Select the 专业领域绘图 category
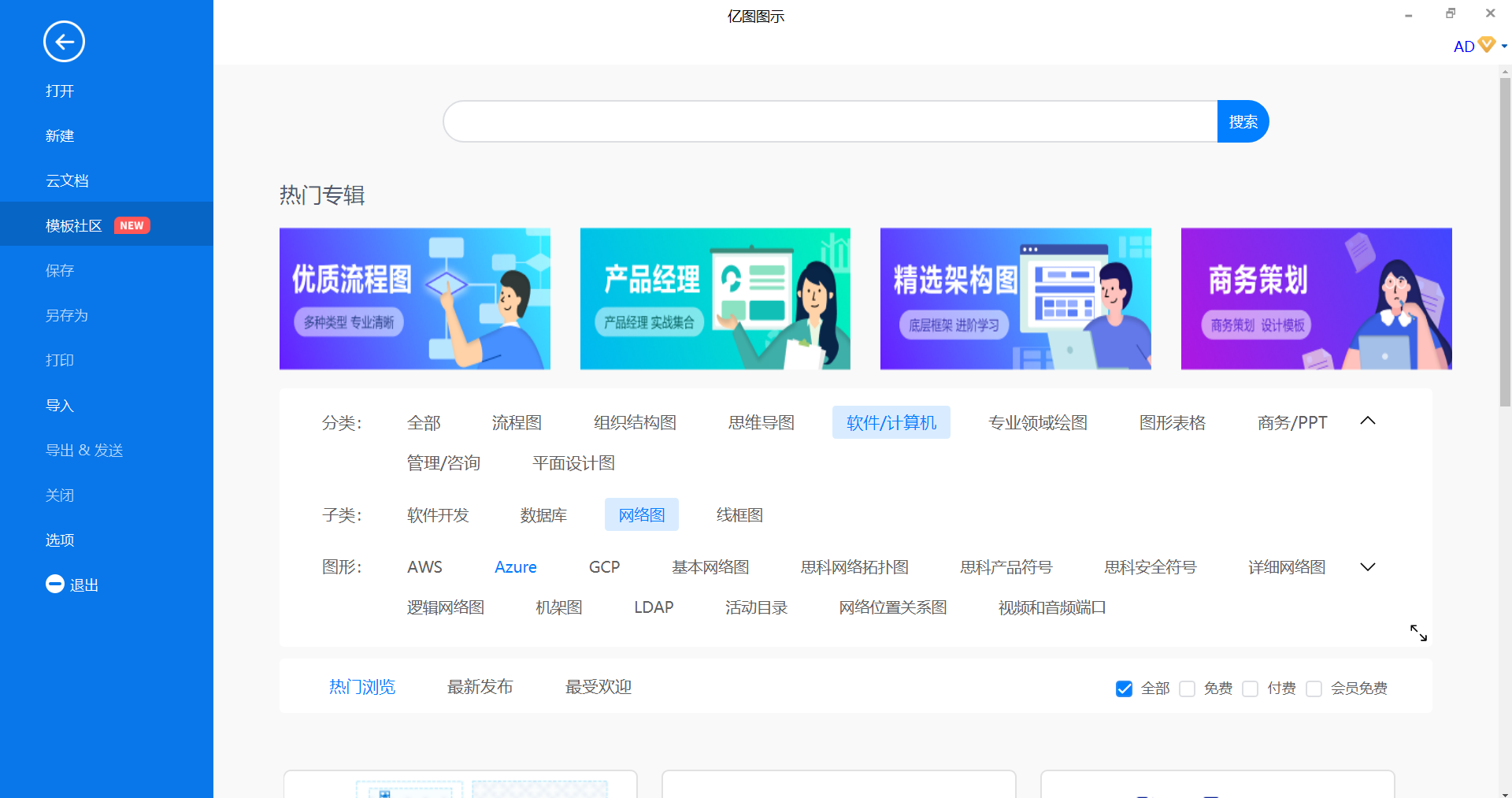Image resolution: width=1512 pixels, height=798 pixels. 1038,423
